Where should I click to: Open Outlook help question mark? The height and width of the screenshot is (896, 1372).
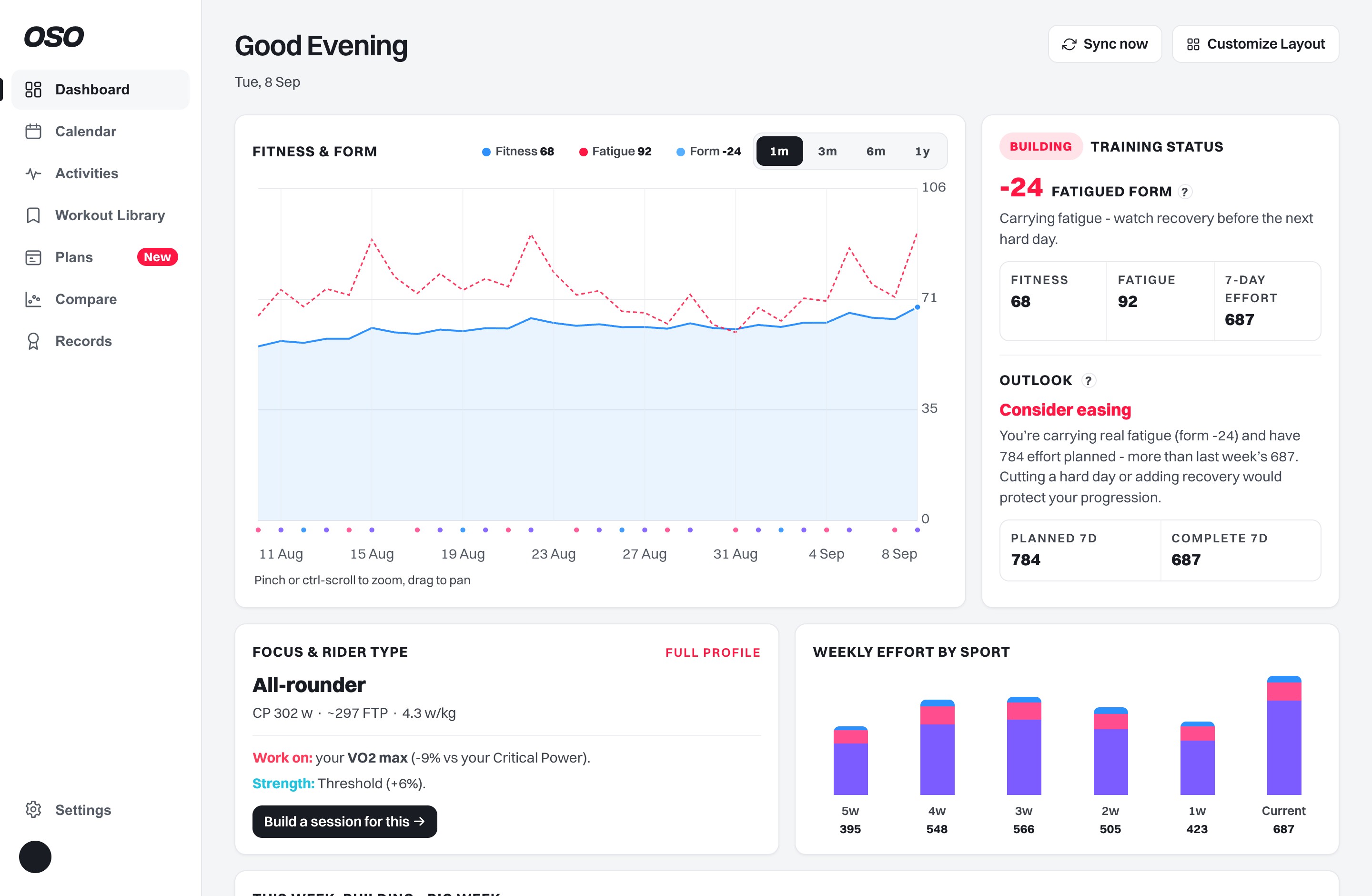click(1089, 380)
